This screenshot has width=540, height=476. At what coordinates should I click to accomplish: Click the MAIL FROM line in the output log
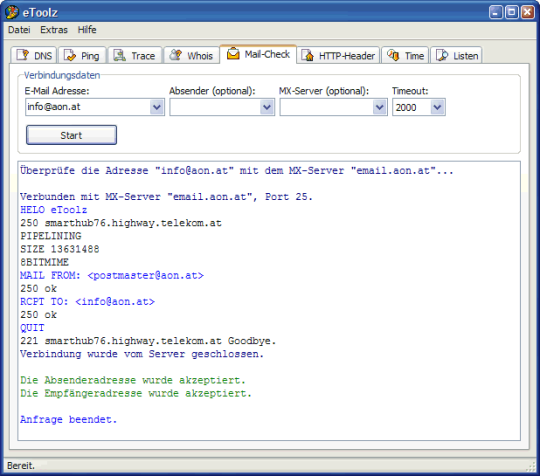pos(112,276)
